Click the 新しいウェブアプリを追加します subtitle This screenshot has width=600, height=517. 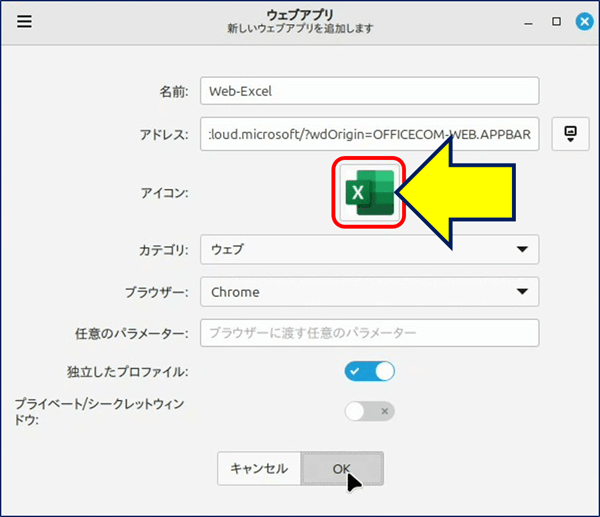click(300, 28)
